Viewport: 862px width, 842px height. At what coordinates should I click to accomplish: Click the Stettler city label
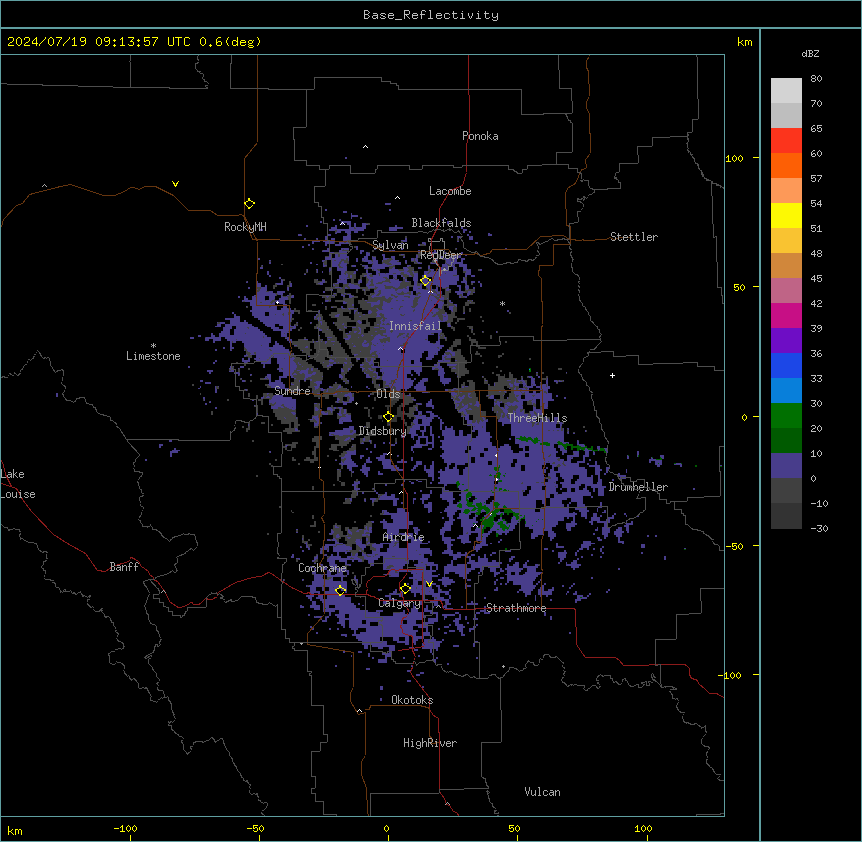click(x=634, y=237)
